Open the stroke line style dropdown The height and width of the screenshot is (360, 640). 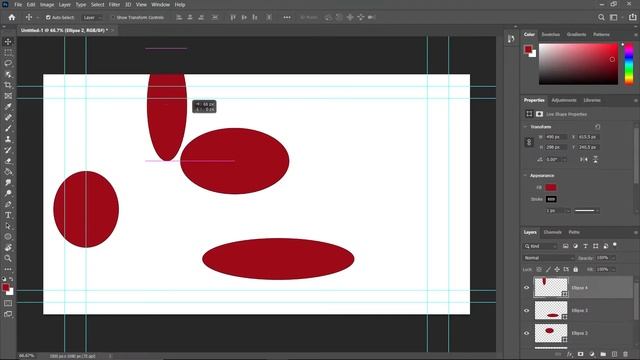(587, 211)
